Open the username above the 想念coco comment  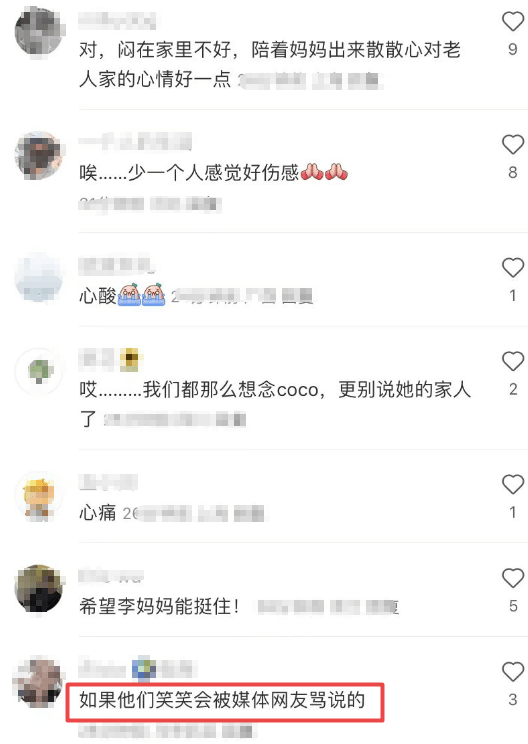click(x=111, y=359)
